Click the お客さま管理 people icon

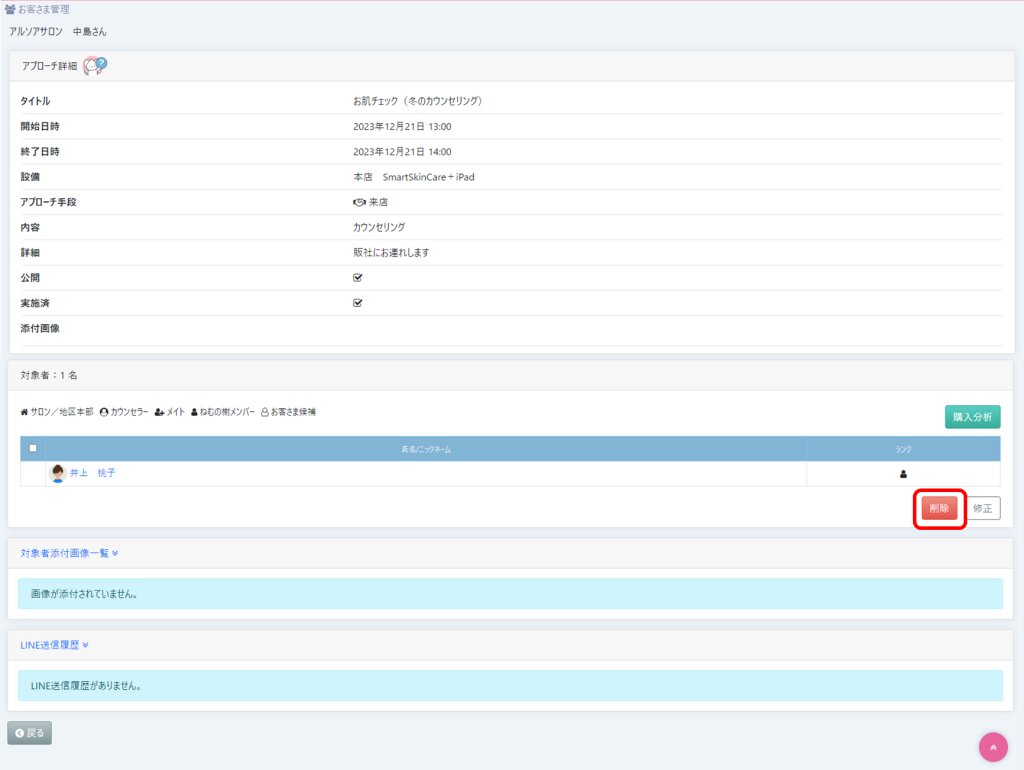pos(10,10)
